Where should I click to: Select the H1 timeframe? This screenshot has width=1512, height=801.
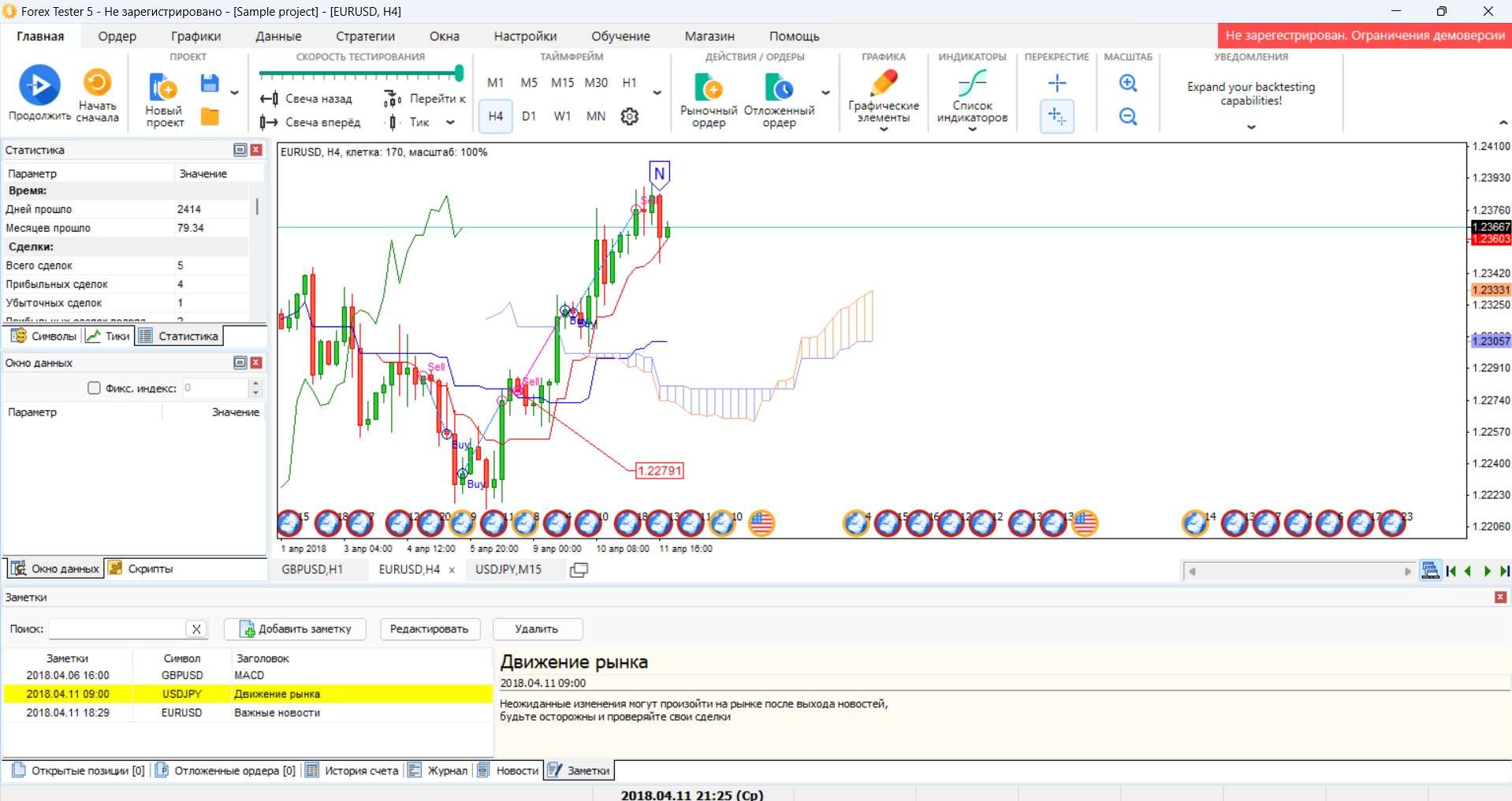click(x=629, y=83)
